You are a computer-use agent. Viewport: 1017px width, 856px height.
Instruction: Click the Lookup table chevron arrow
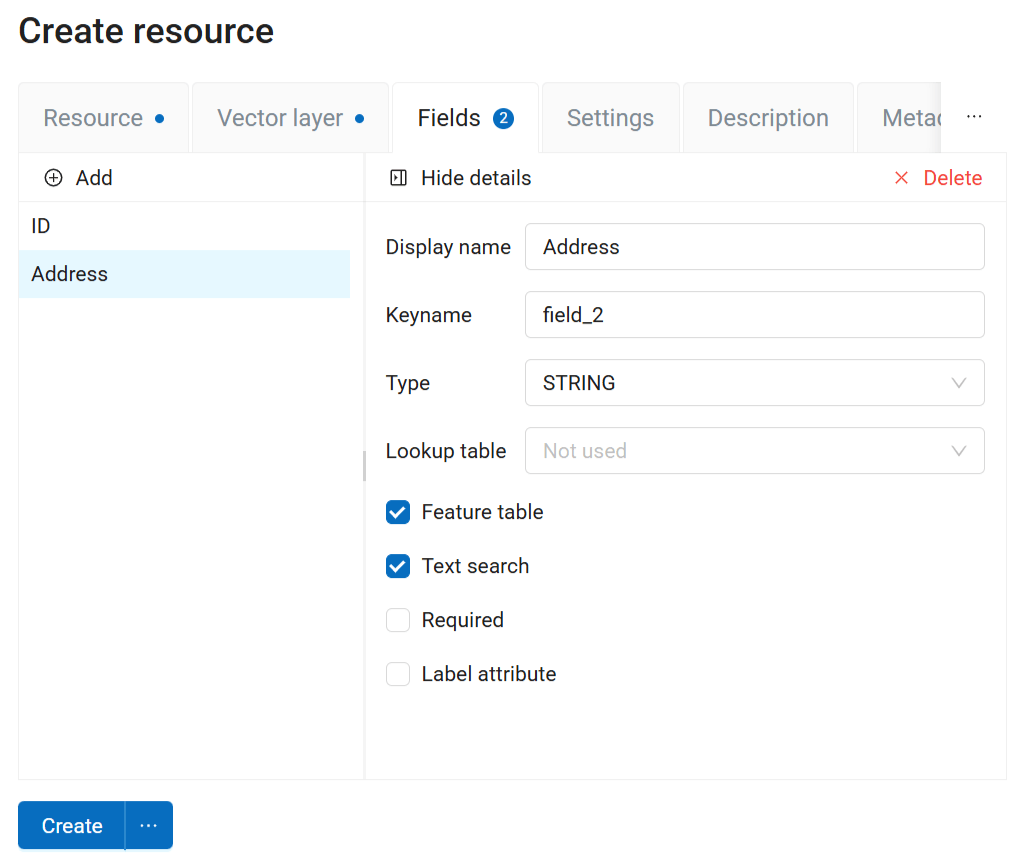(x=959, y=451)
